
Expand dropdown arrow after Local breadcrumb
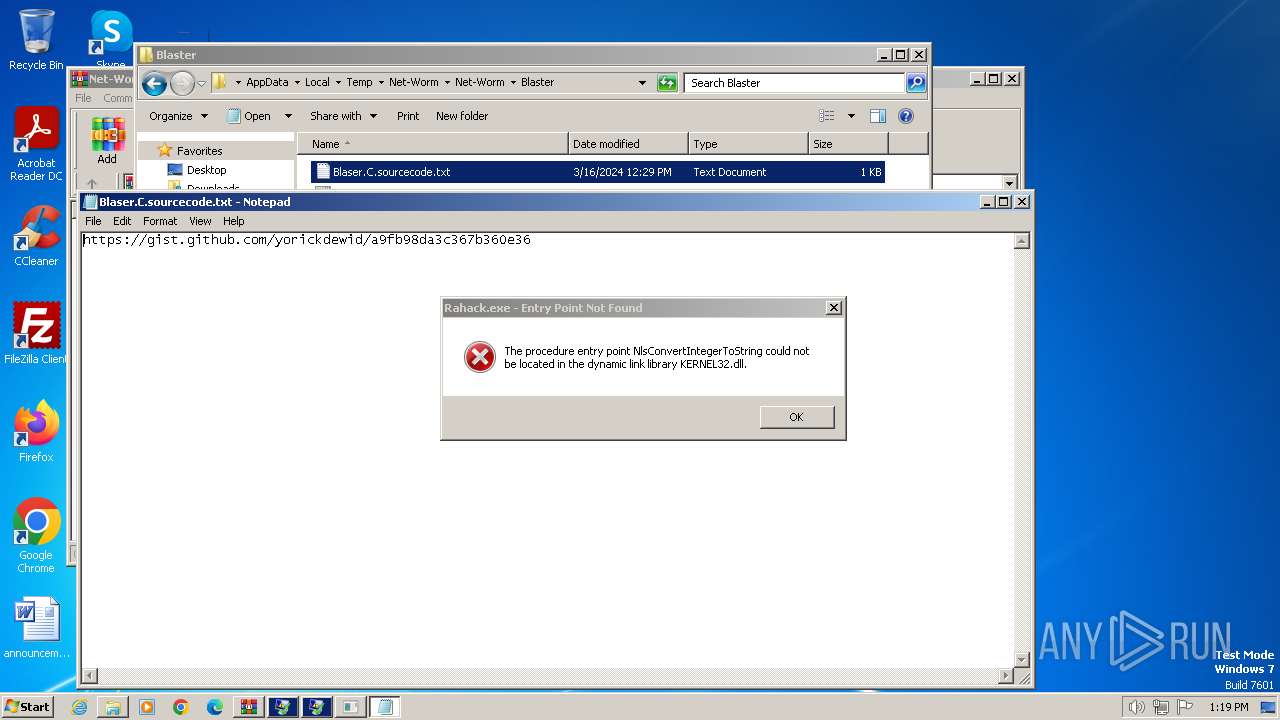tap(338, 83)
